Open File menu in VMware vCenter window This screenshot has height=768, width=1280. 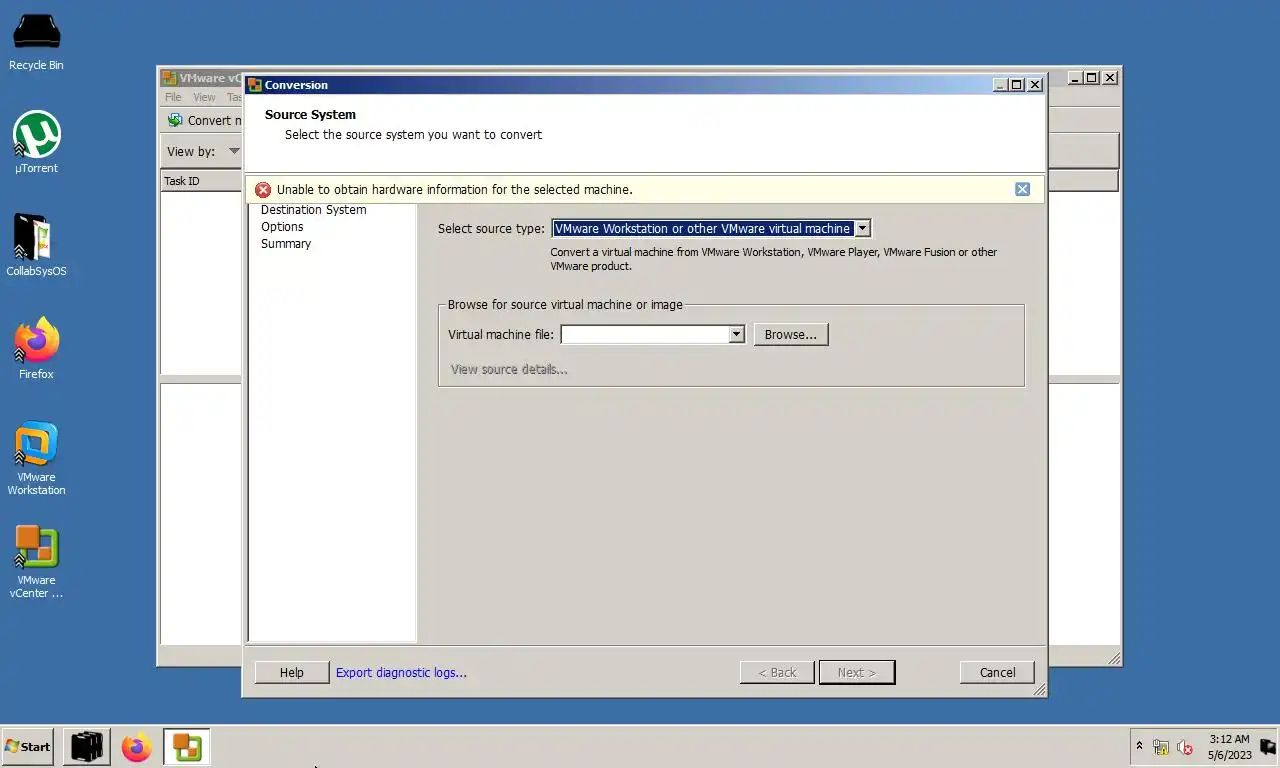tap(173, 97)
